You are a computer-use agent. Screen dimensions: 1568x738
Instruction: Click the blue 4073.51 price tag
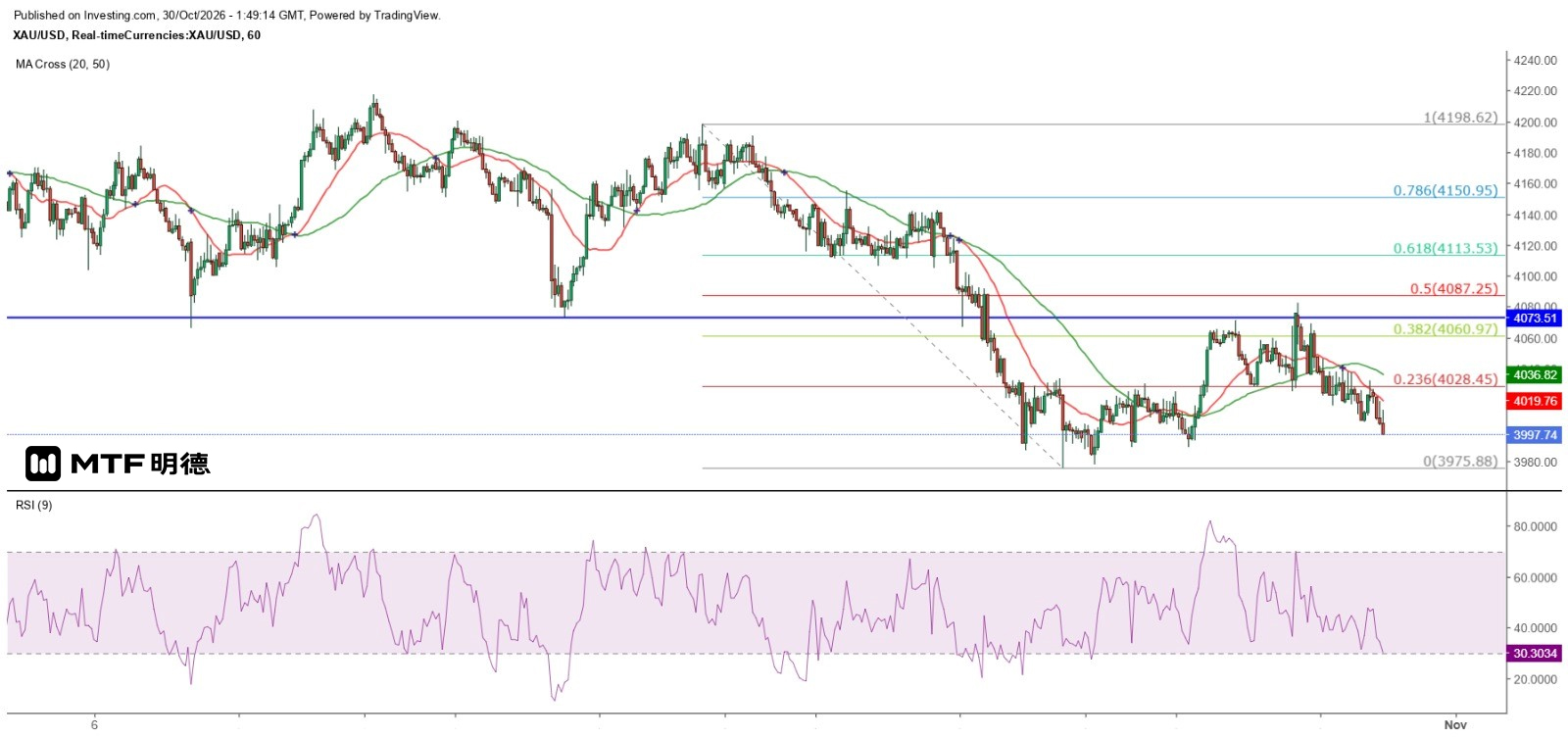click(1534, 319)
